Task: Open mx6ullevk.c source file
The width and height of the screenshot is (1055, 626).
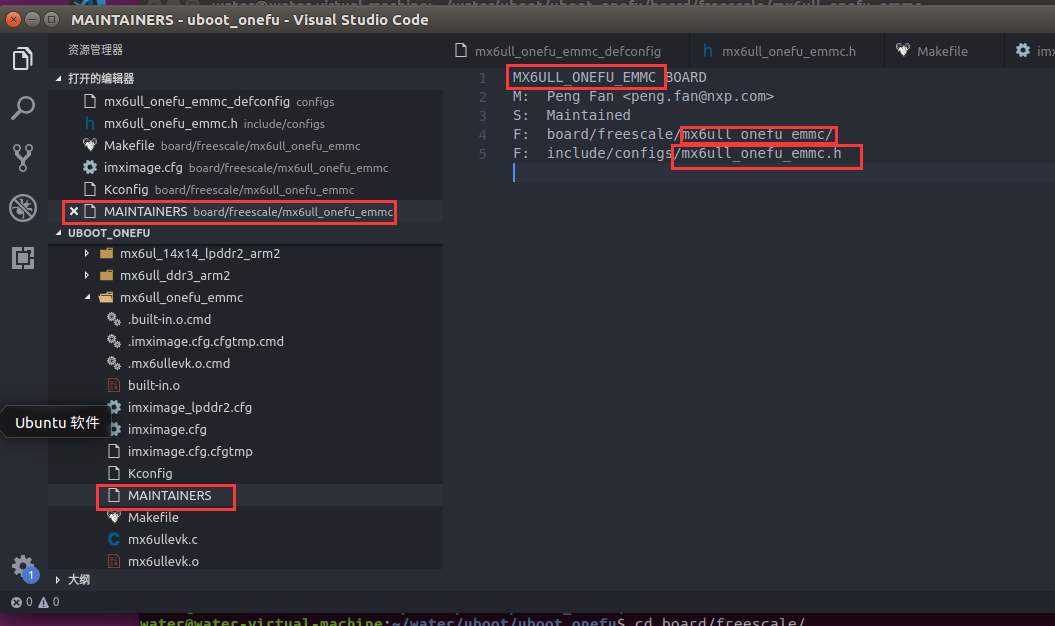Action: coord(163,539)
